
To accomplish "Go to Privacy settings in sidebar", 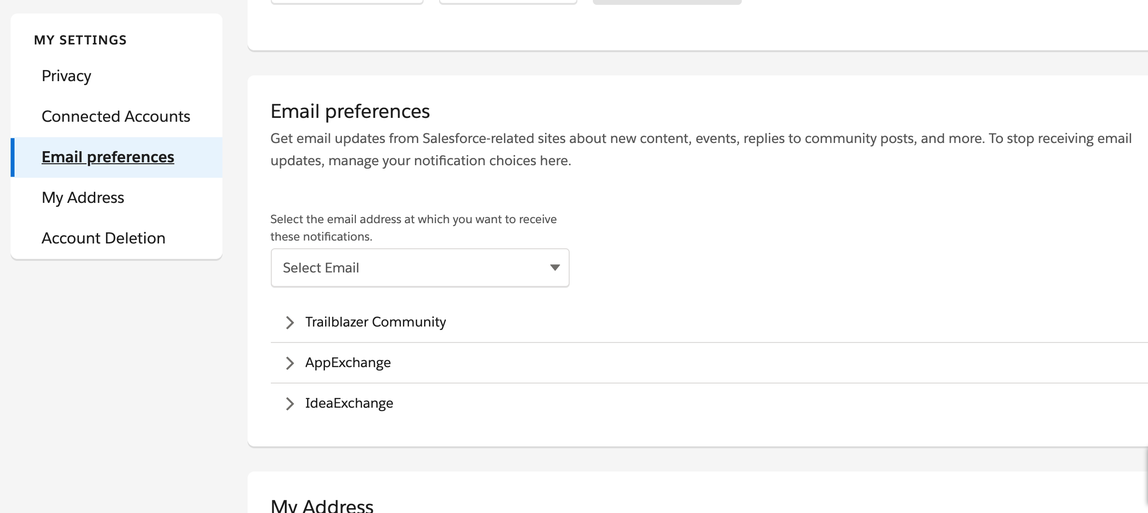I will pyautogui.click(x=66, y=76).
